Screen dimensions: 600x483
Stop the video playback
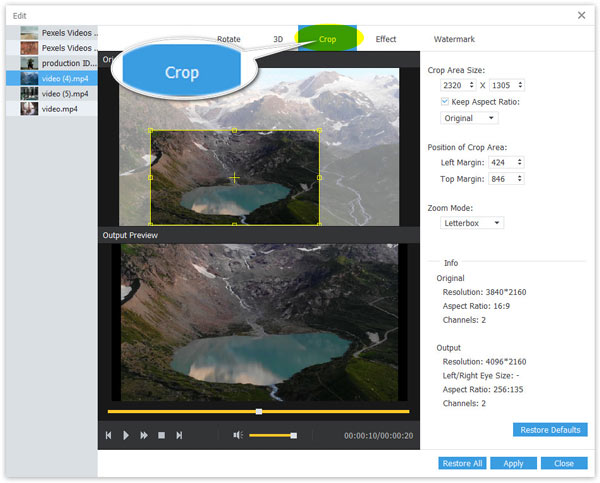click(x=161, y=435)
